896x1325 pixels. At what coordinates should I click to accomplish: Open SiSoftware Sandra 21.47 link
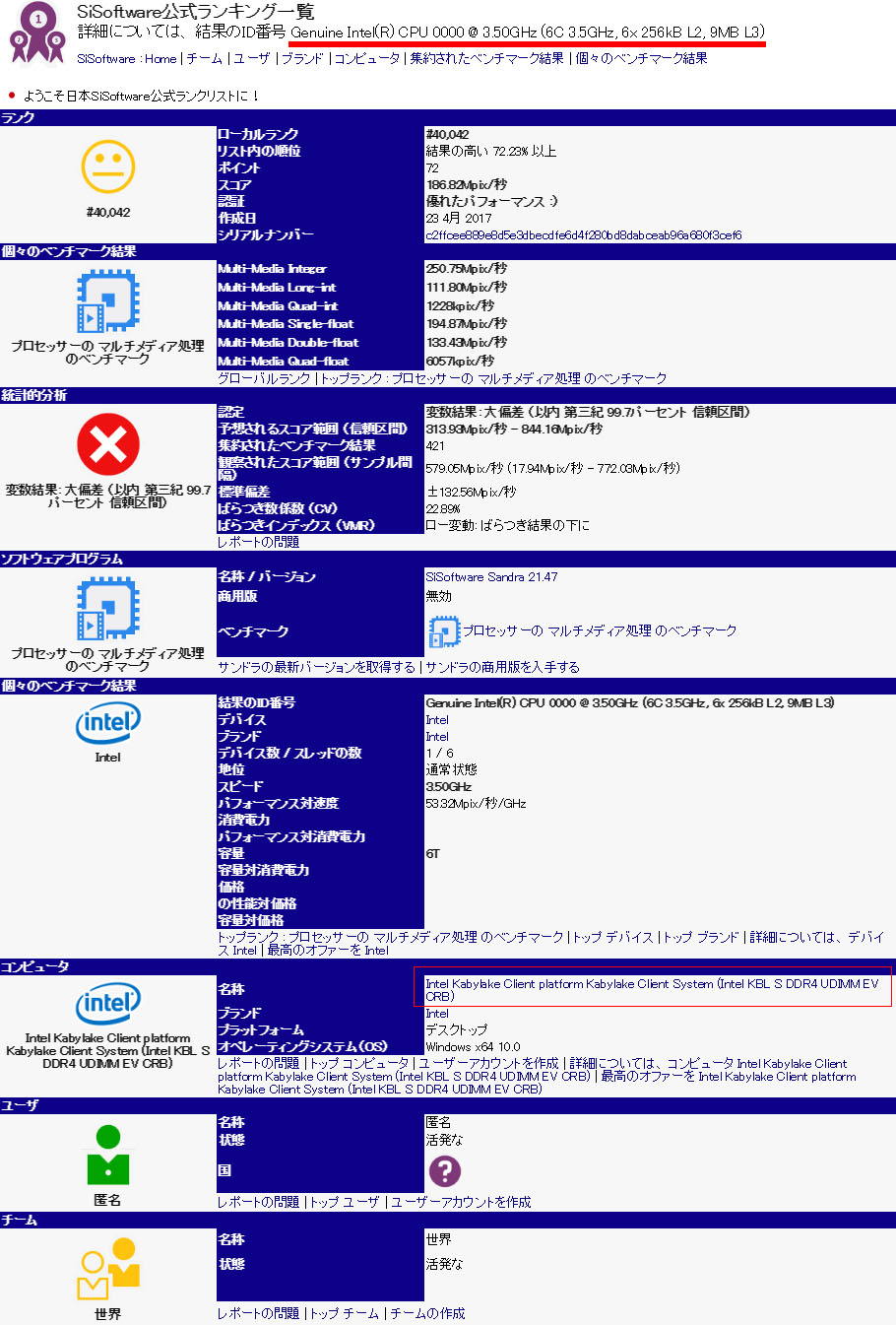tap(491, 577)
